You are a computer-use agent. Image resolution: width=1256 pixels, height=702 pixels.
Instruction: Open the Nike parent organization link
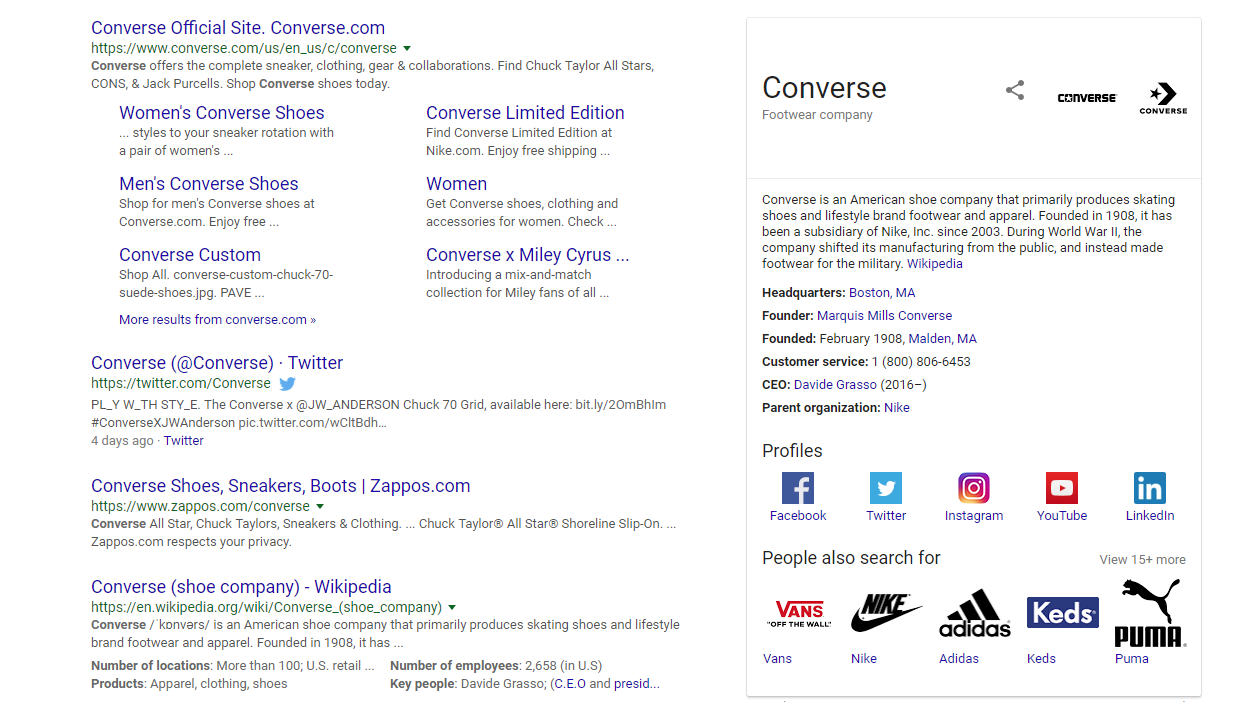point(897,408)
